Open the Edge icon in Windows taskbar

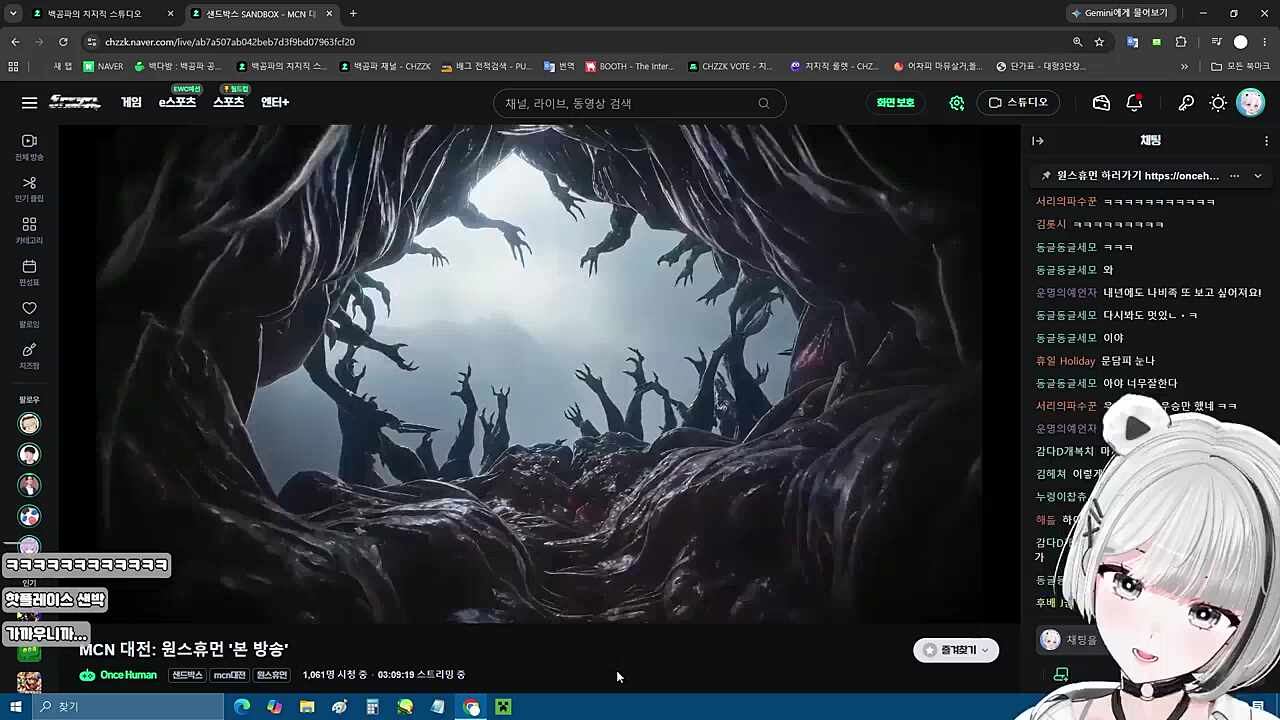coord(242,707)
